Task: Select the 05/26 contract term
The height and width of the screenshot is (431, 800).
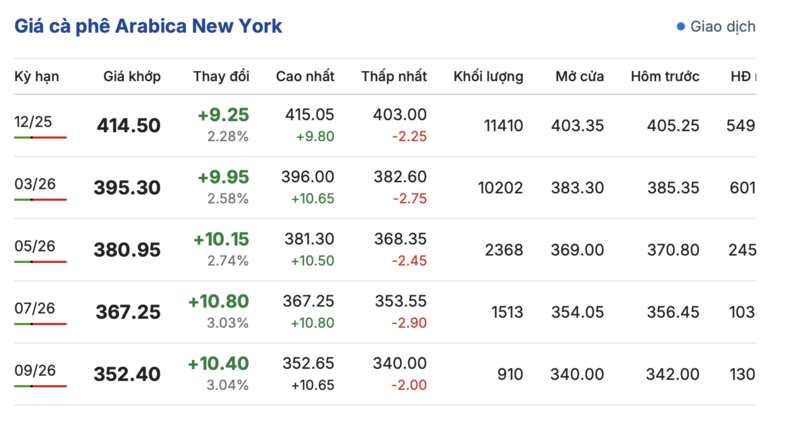Action: [35, 246]
